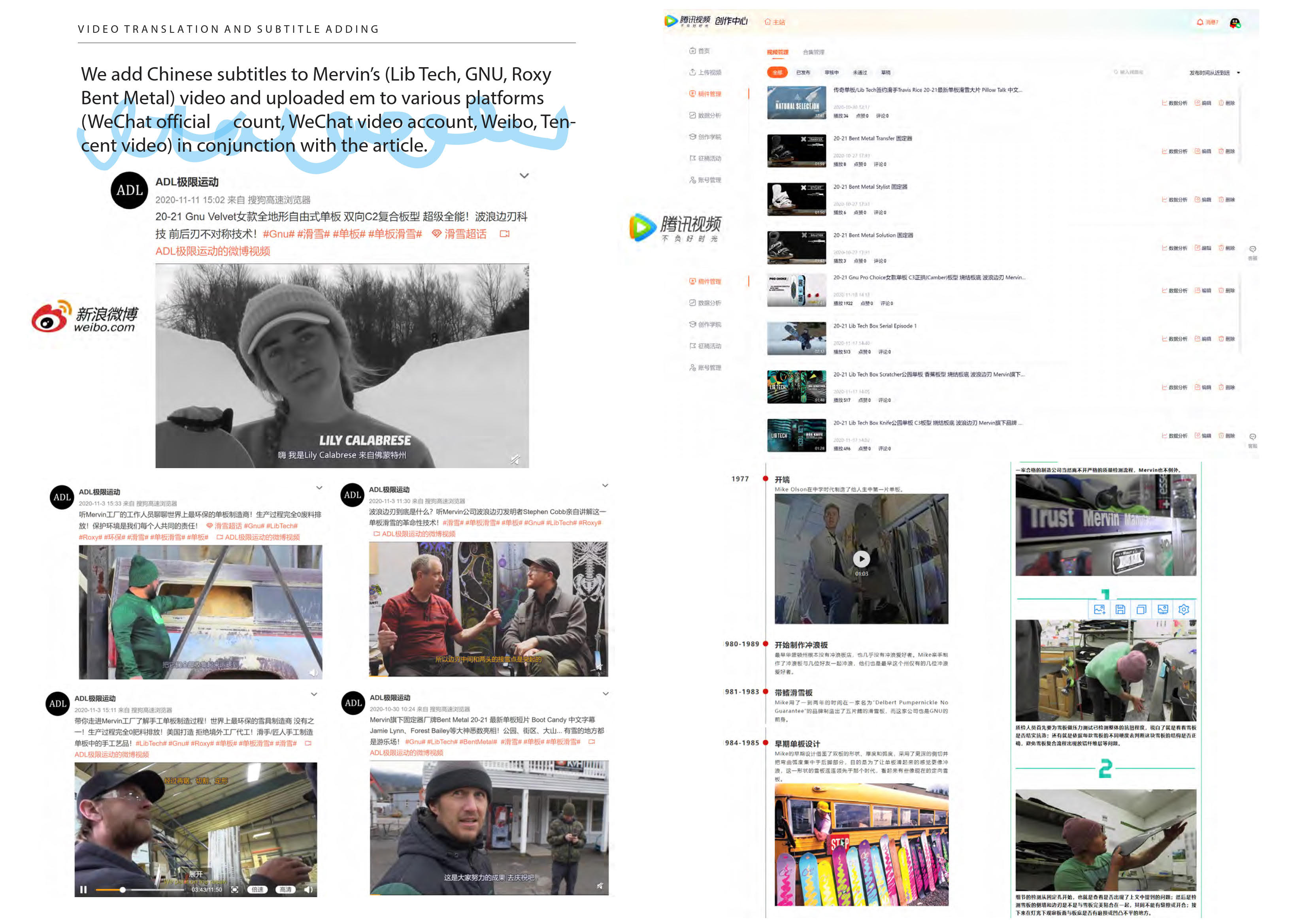Image resolution: width=1307 pixels, height=924 pixels.
Task: Click the 消息 notification bell
Action: [1207, 22]
